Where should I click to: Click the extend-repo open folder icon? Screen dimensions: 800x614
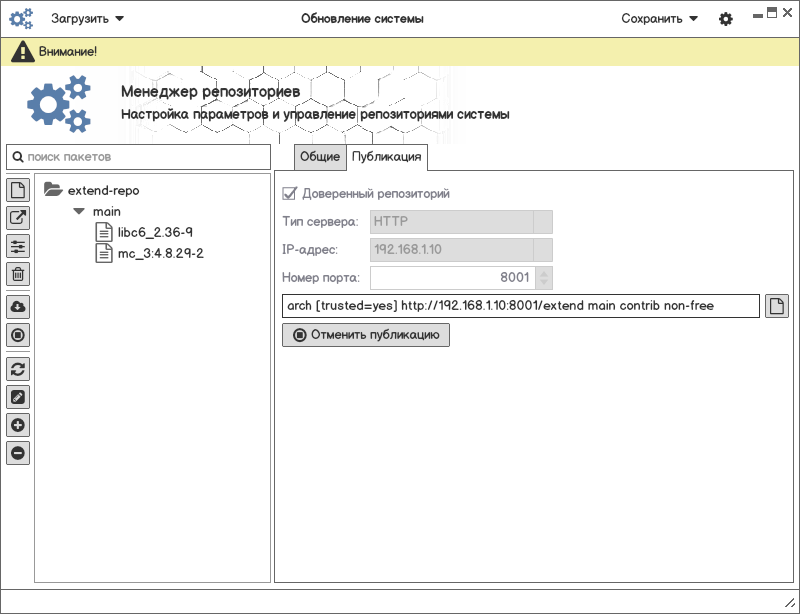(53, 189)
